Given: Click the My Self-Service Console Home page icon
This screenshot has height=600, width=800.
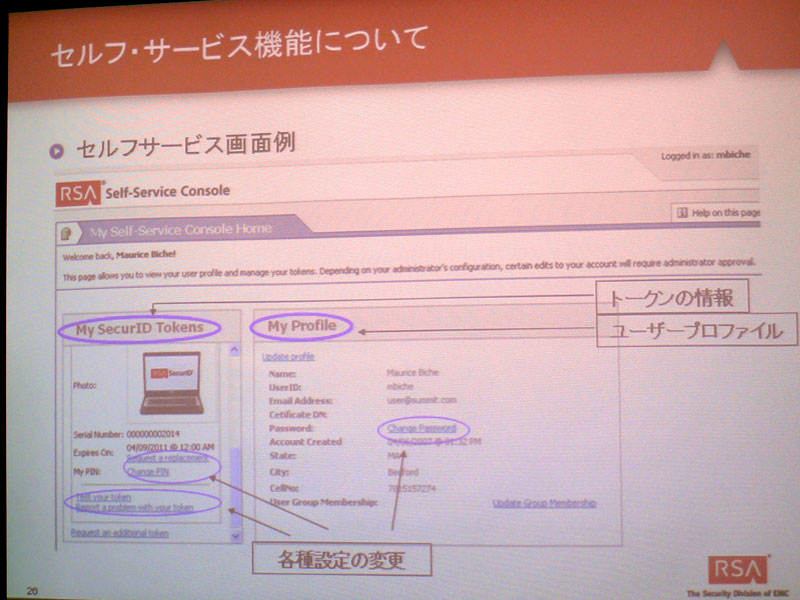Looking at the screenshot, I should pyautogui.click(x=67, y=234).
